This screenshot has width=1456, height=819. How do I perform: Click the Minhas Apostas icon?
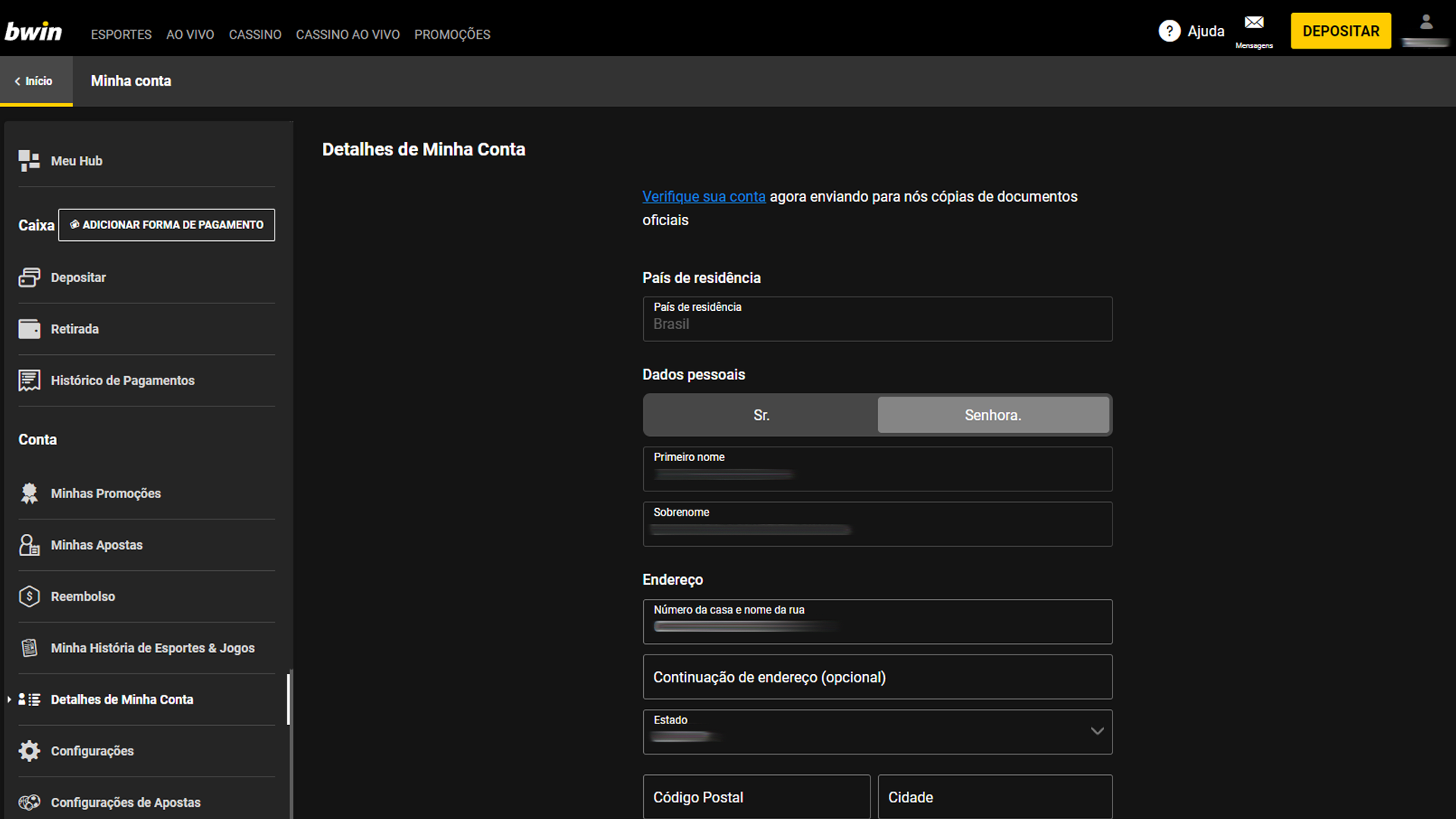coord(30,545)
